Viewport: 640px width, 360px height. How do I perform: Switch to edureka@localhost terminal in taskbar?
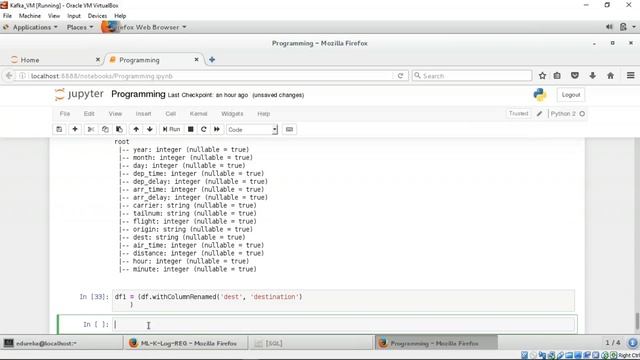62,343
